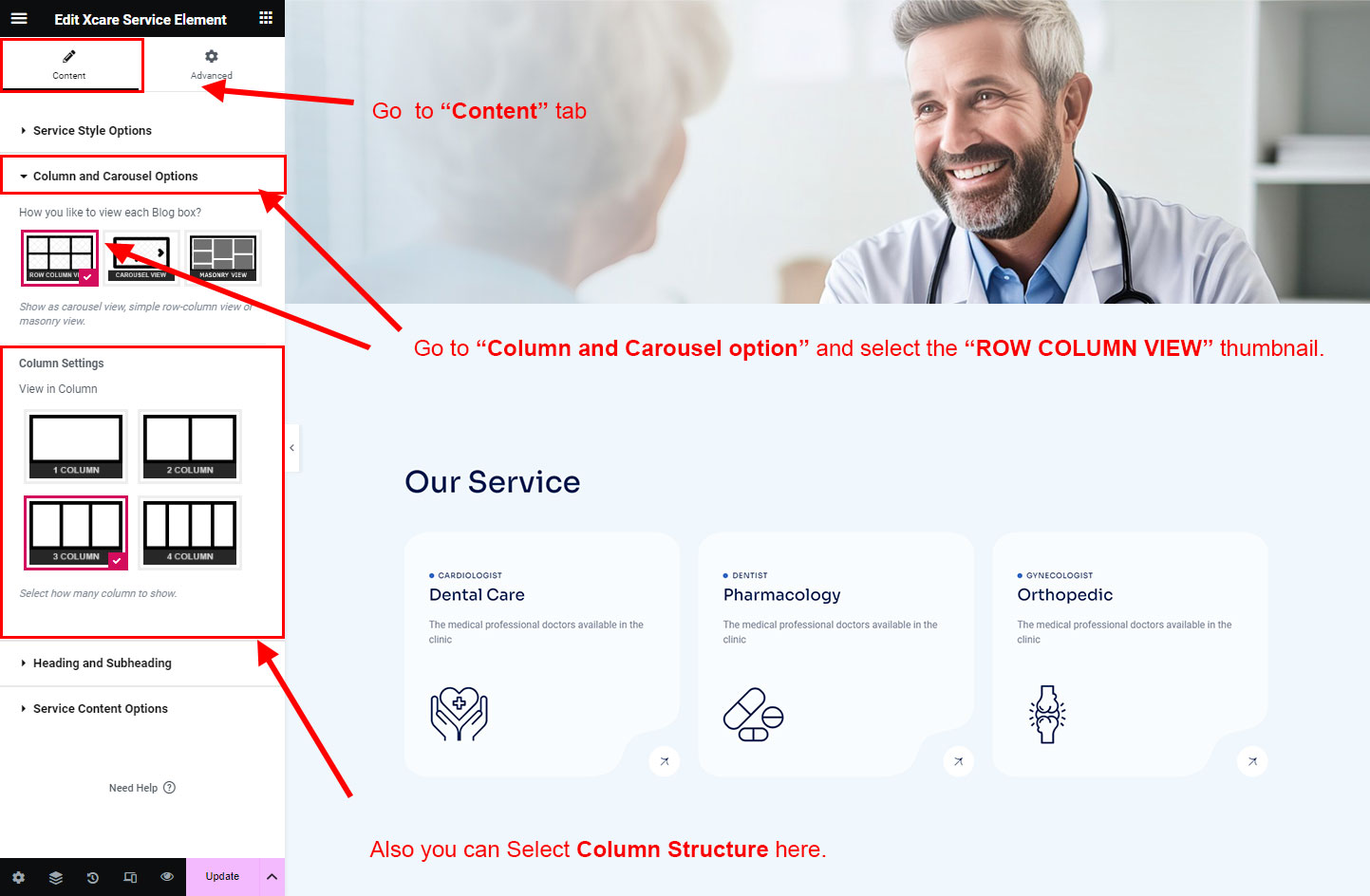Screen dimensions: 1370x896
Task: Click the Need Help question icon
Action: point(169,788)
